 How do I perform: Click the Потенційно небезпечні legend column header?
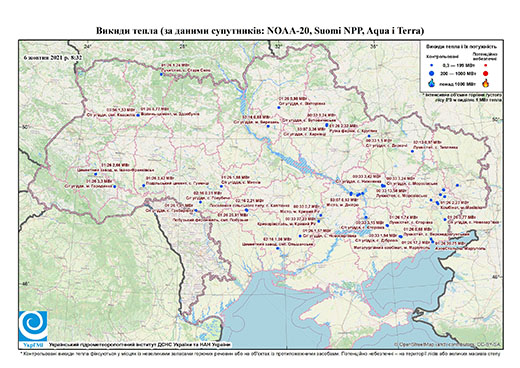coord(485,56)
